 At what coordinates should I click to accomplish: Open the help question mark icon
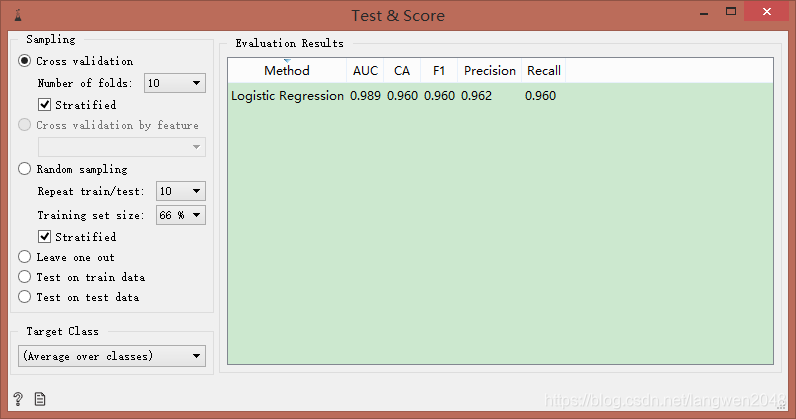pos(18,399)
